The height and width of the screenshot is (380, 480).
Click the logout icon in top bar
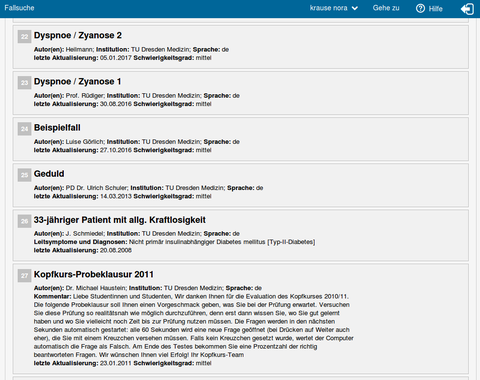pos(467,9)
